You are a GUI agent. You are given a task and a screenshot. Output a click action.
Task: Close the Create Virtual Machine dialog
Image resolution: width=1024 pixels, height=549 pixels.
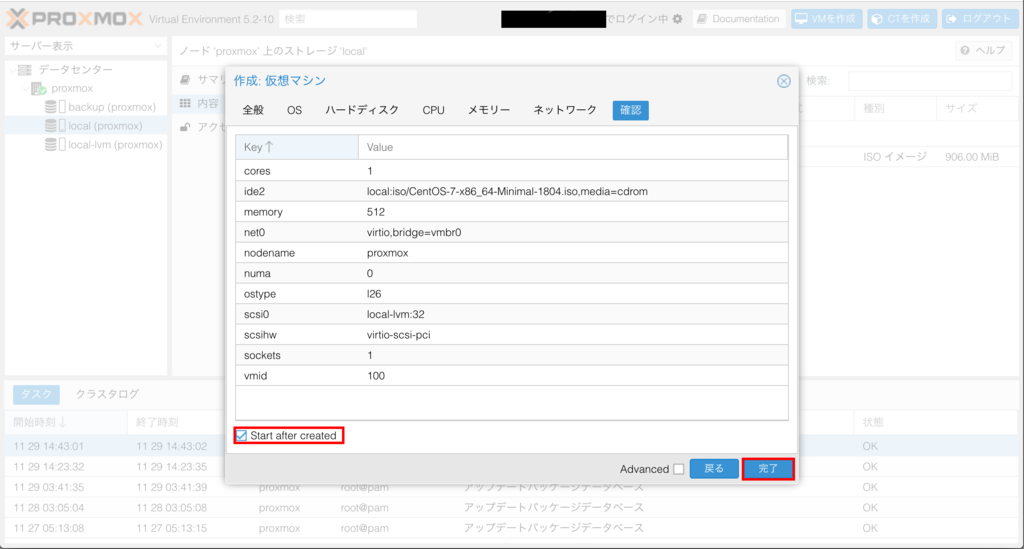click(784, 81)
